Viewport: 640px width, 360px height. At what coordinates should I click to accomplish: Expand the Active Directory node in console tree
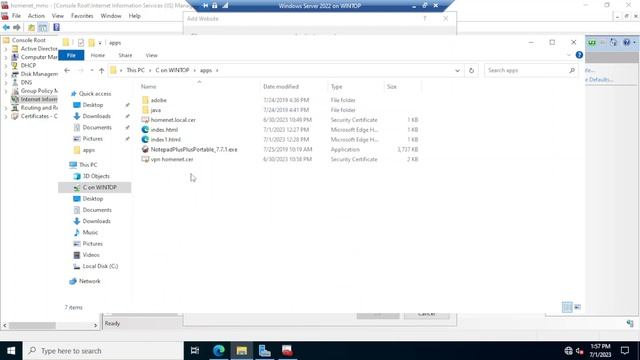tap(6, 49)
